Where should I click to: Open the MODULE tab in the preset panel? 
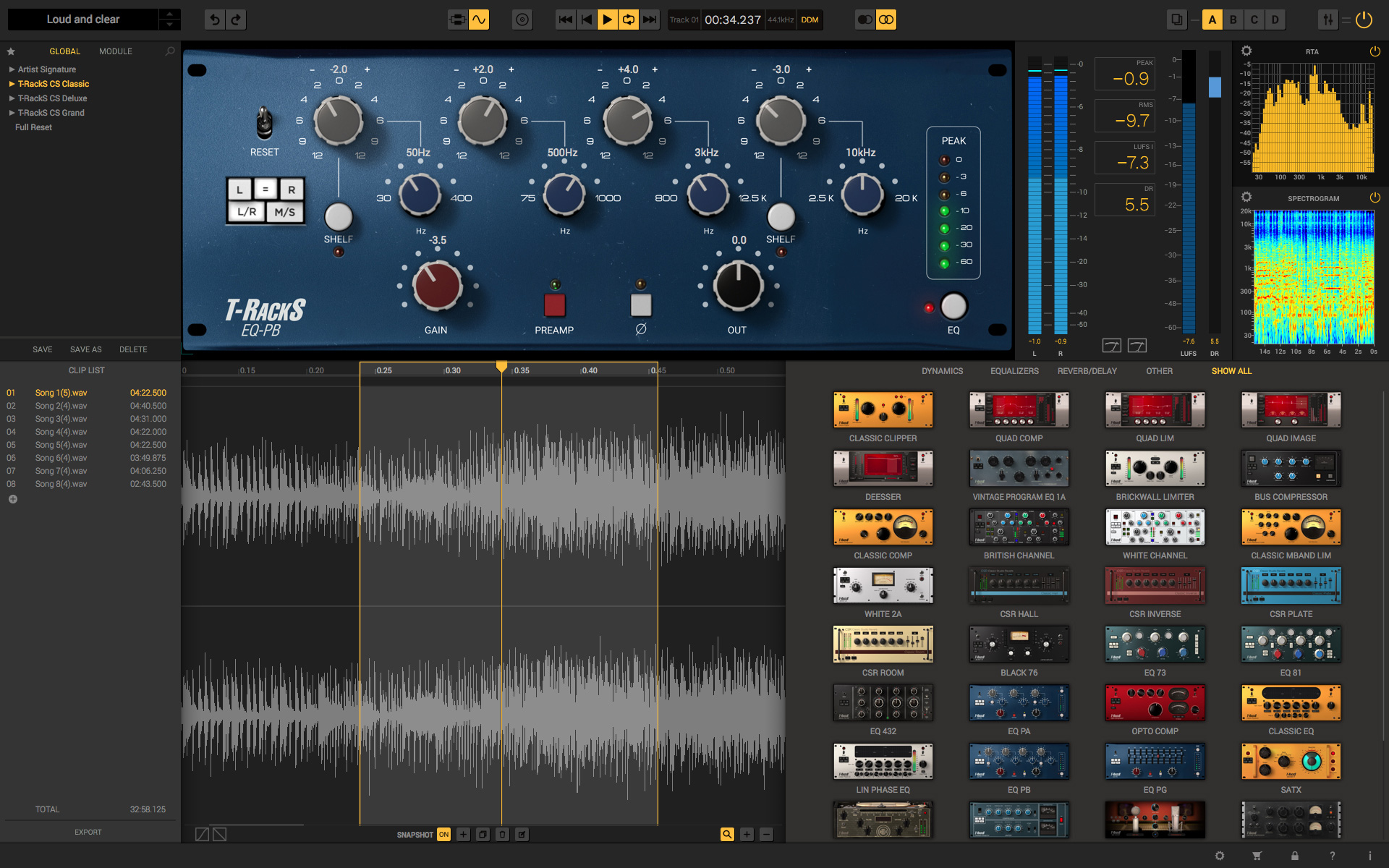pos(115,51)
